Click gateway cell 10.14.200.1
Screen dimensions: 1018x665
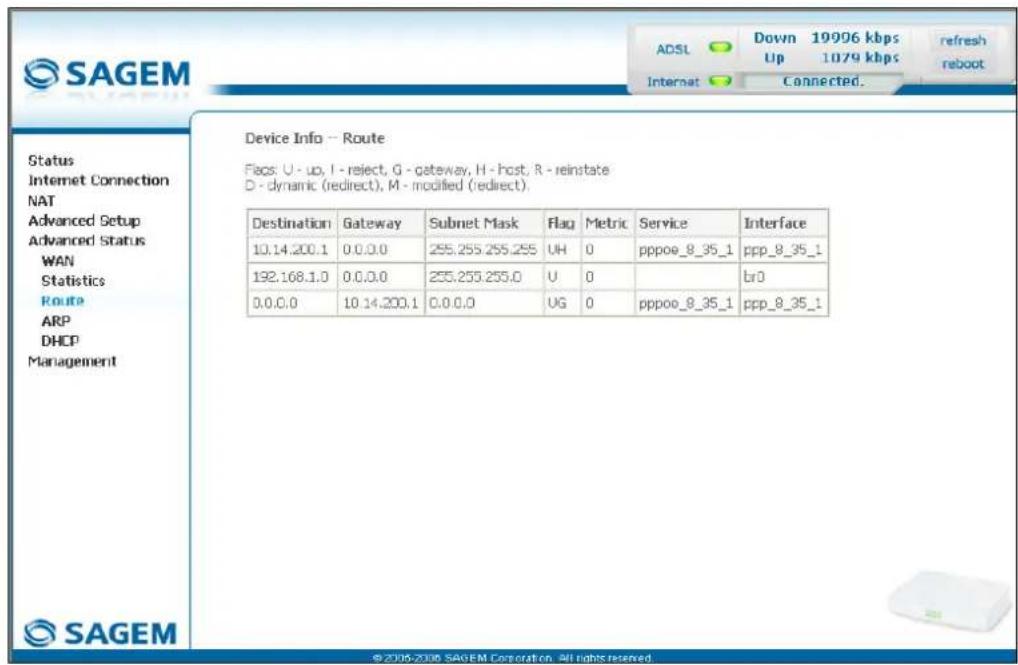pos(380,303)
